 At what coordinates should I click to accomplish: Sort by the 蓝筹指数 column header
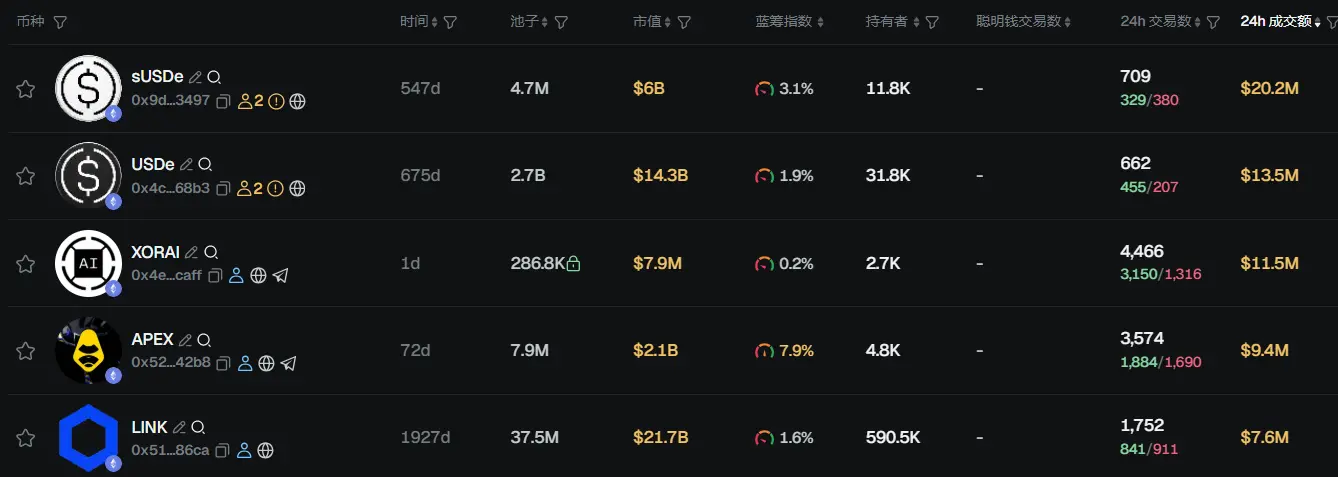[790, 21]
